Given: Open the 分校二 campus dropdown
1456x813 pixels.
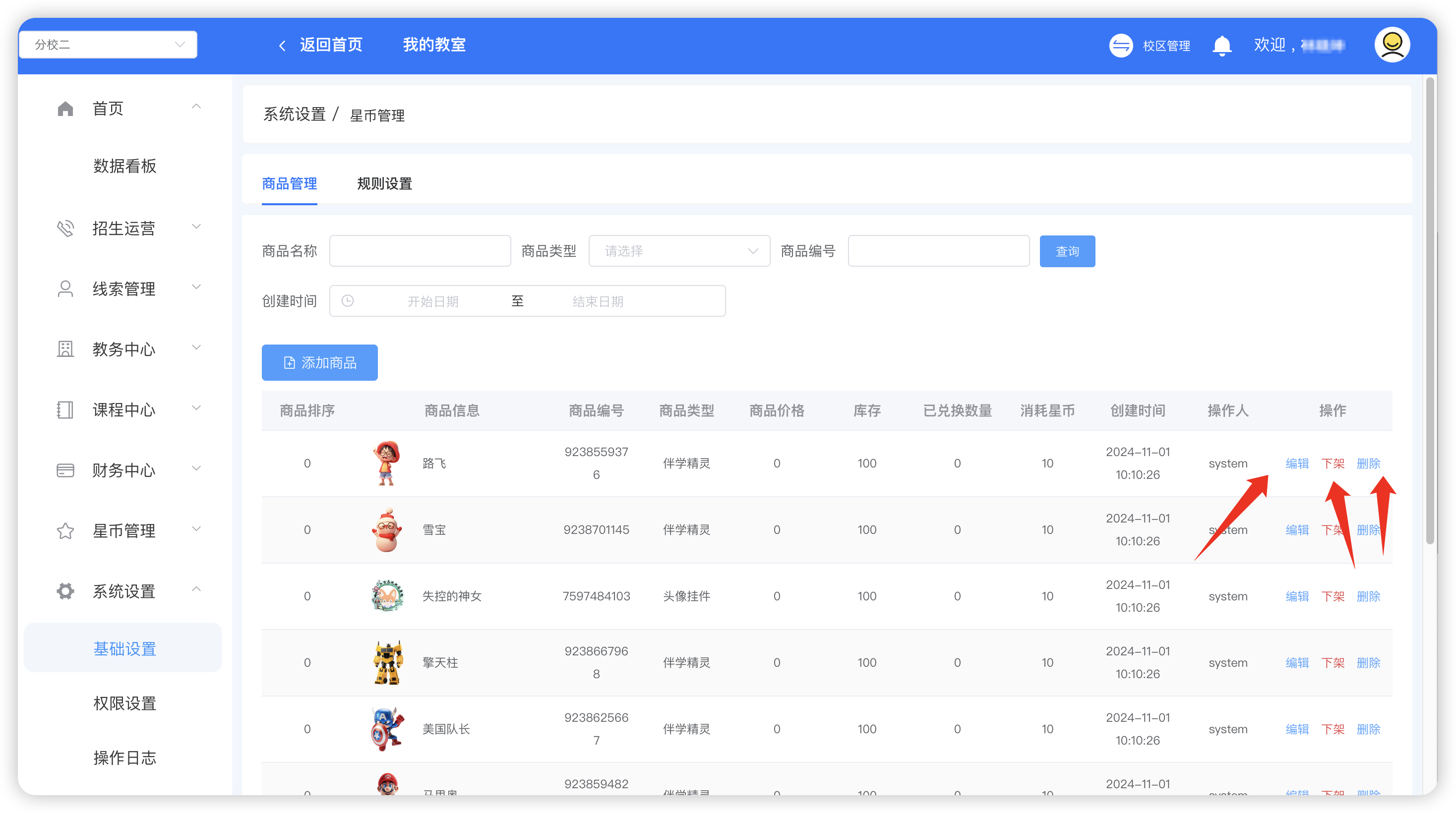Looking at the screenshot, I should click(108, 45).
